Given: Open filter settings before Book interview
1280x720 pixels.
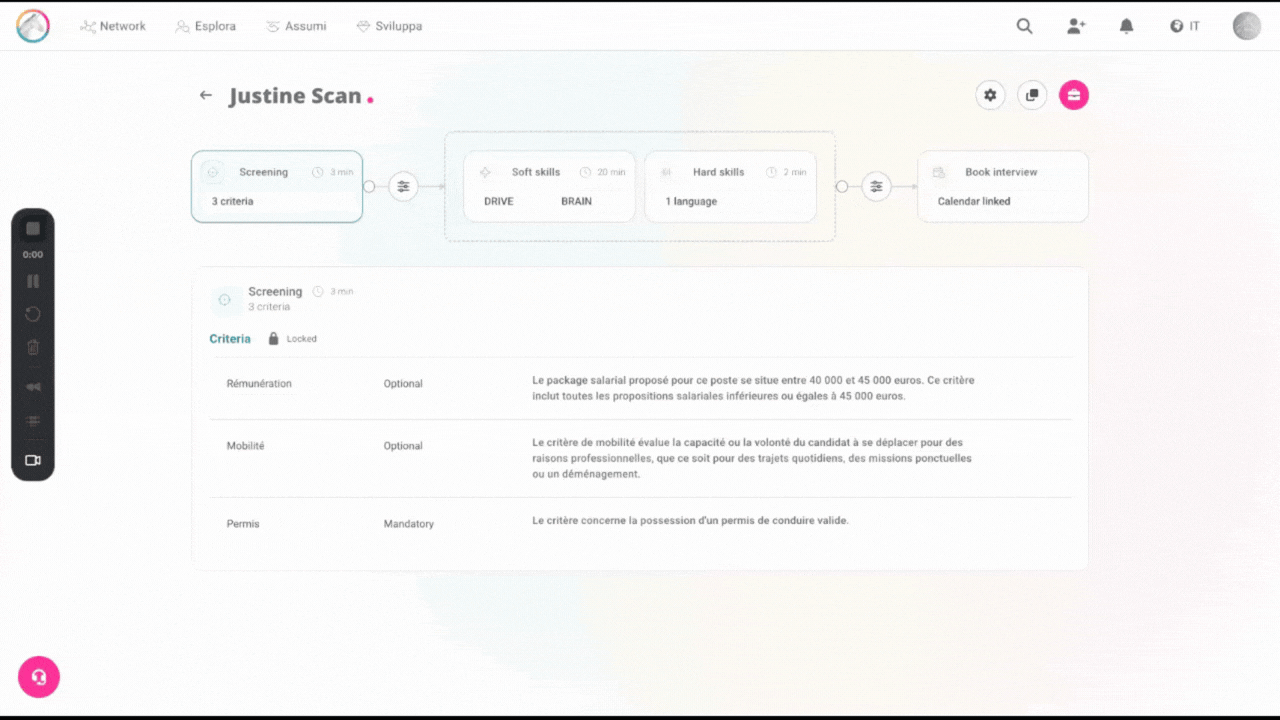Looking at the screenshot, I should tap(876, 186).
